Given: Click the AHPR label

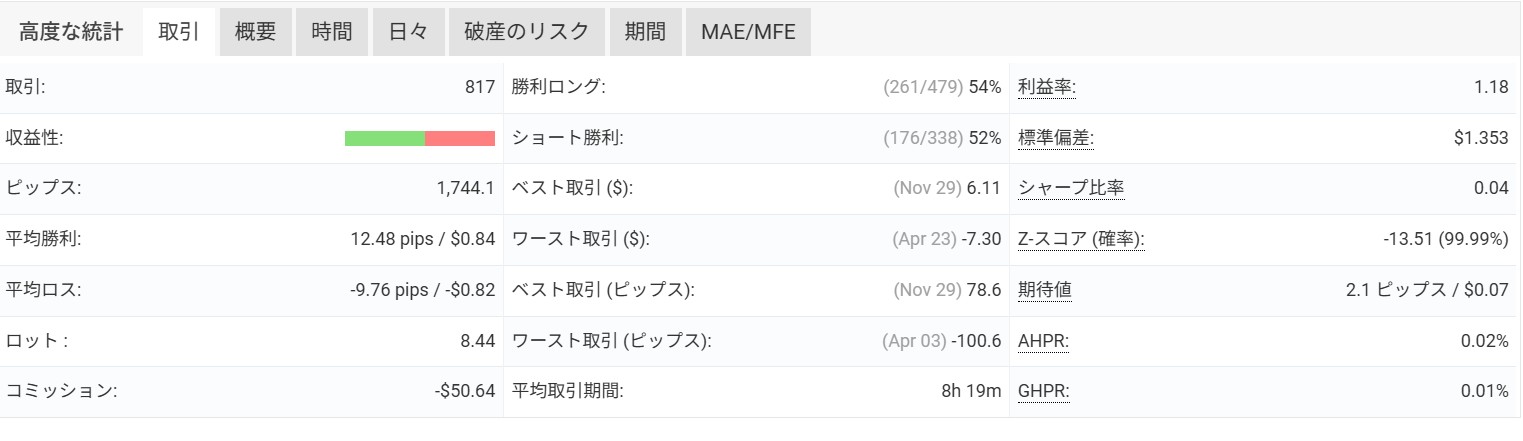Looking at the screenshot, I should click(x=1043, y=341).
